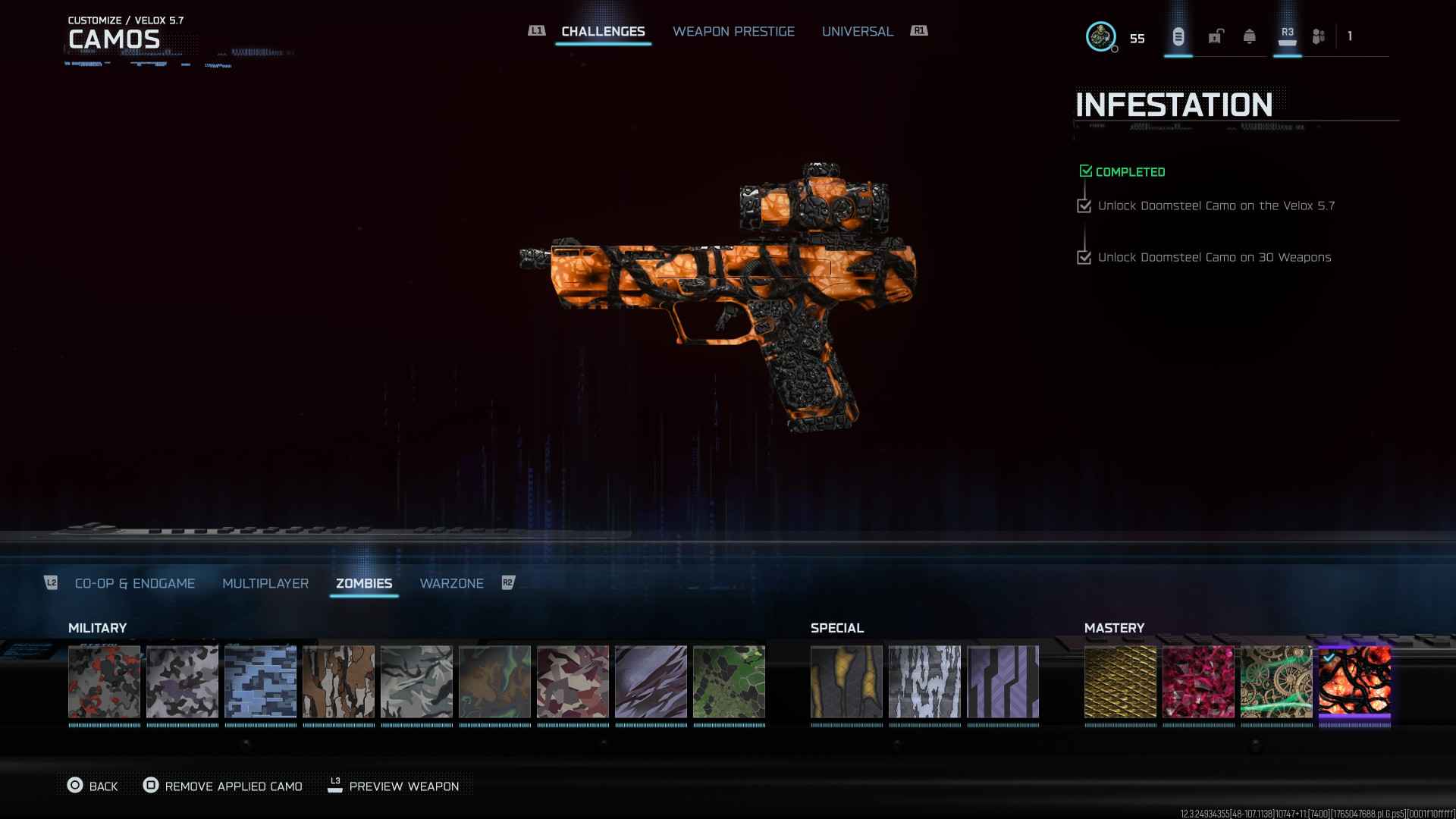The image size is (1456, 819).
Task: Switch to Warzone camo category
Action: point(451,583)
